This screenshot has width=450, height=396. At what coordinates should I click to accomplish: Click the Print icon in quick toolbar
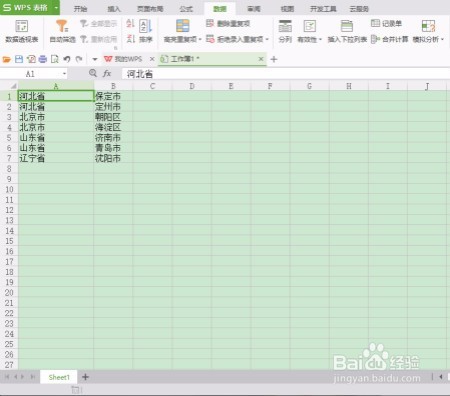pyautogui.click(x=43, y=59)
